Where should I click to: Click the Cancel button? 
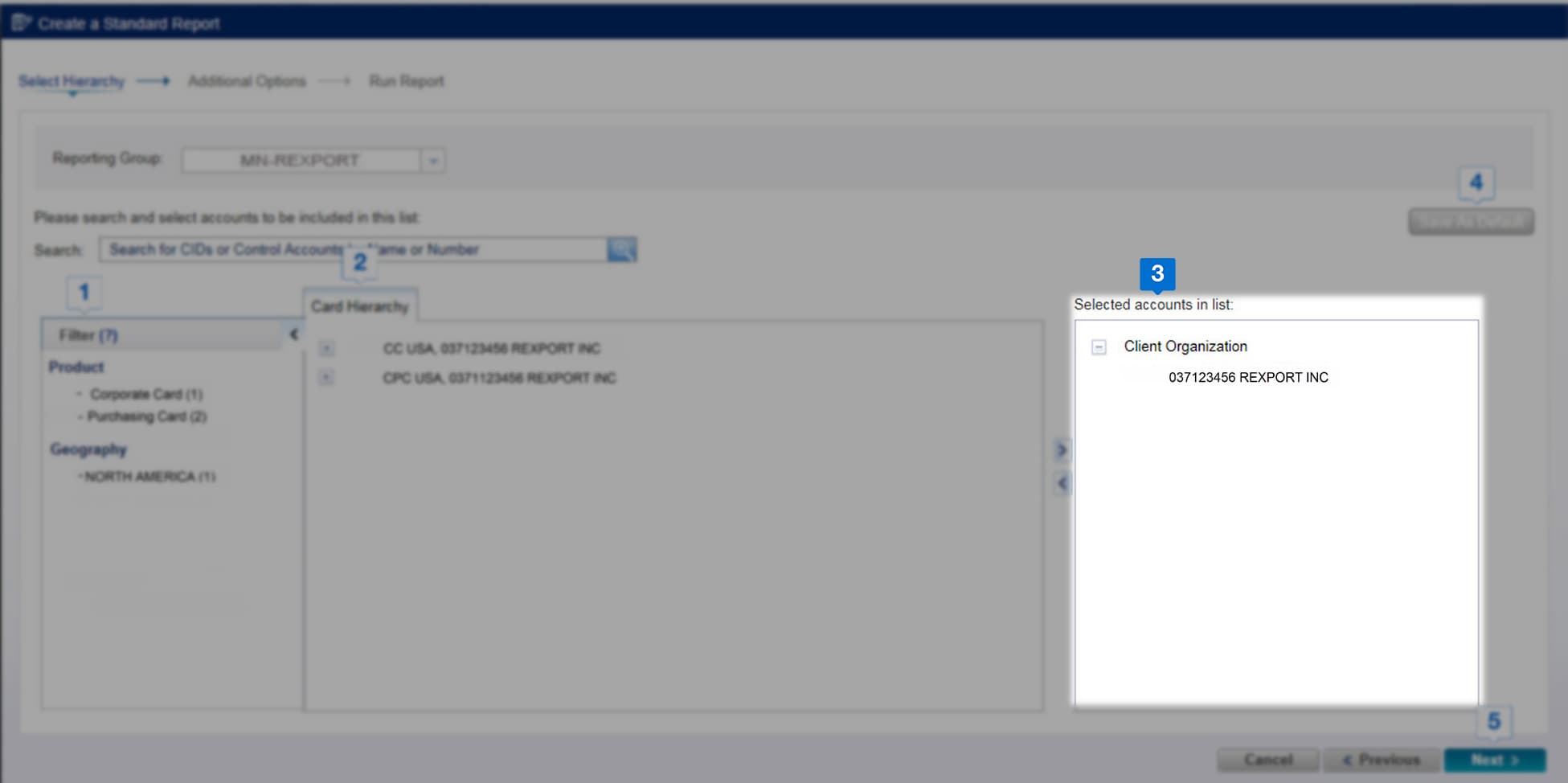(1268, 759)
